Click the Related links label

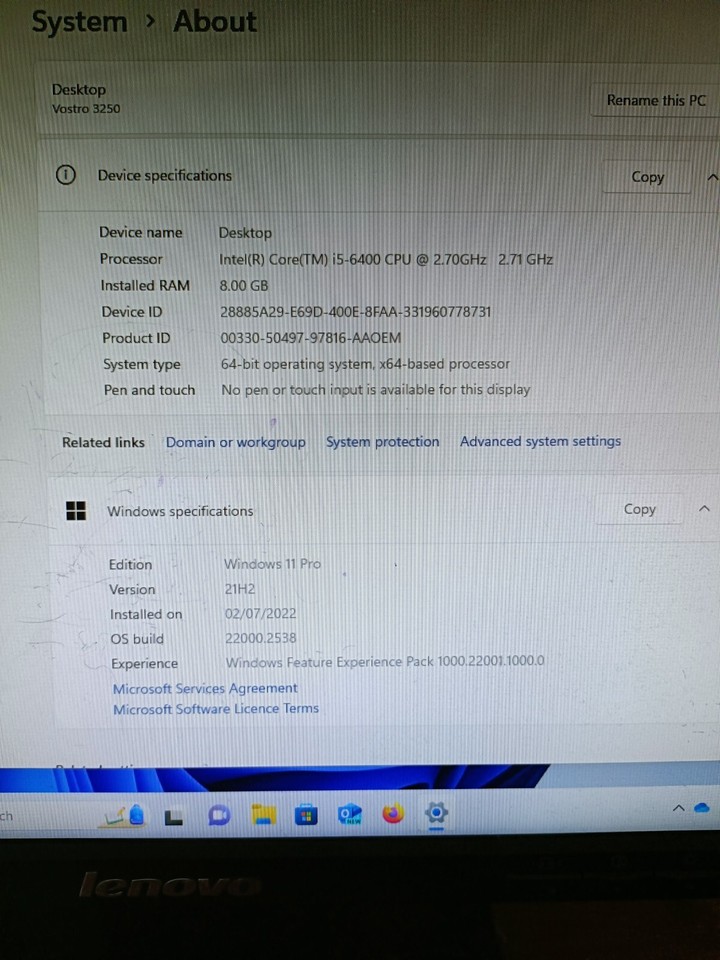click(x=103, y=442)
